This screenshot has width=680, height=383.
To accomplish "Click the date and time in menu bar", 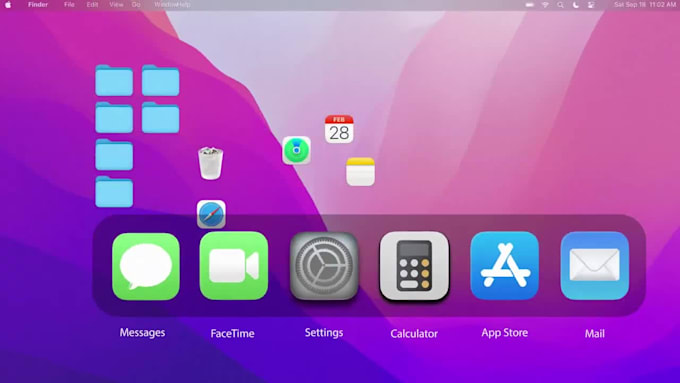I will pyautogui.click(x=645, y=5).
